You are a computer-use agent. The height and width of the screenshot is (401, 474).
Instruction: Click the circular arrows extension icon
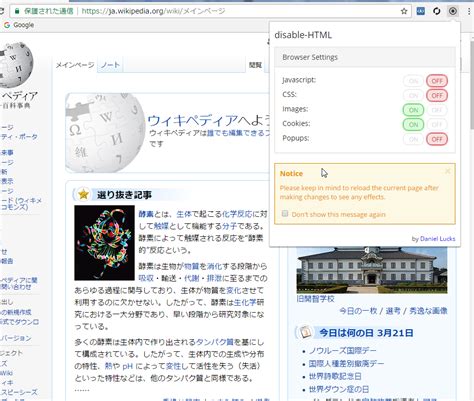437,11
